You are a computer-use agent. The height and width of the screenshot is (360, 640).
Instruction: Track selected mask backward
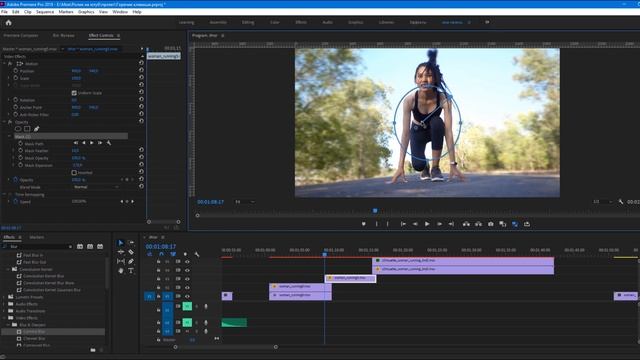(x=84, y=143)
